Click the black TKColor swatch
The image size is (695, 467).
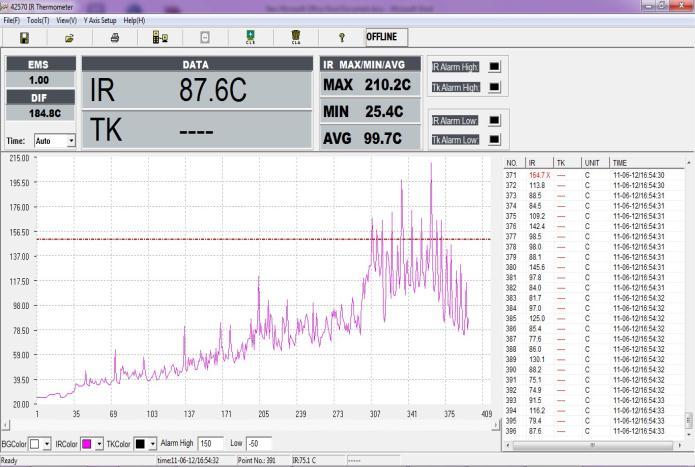140,444
